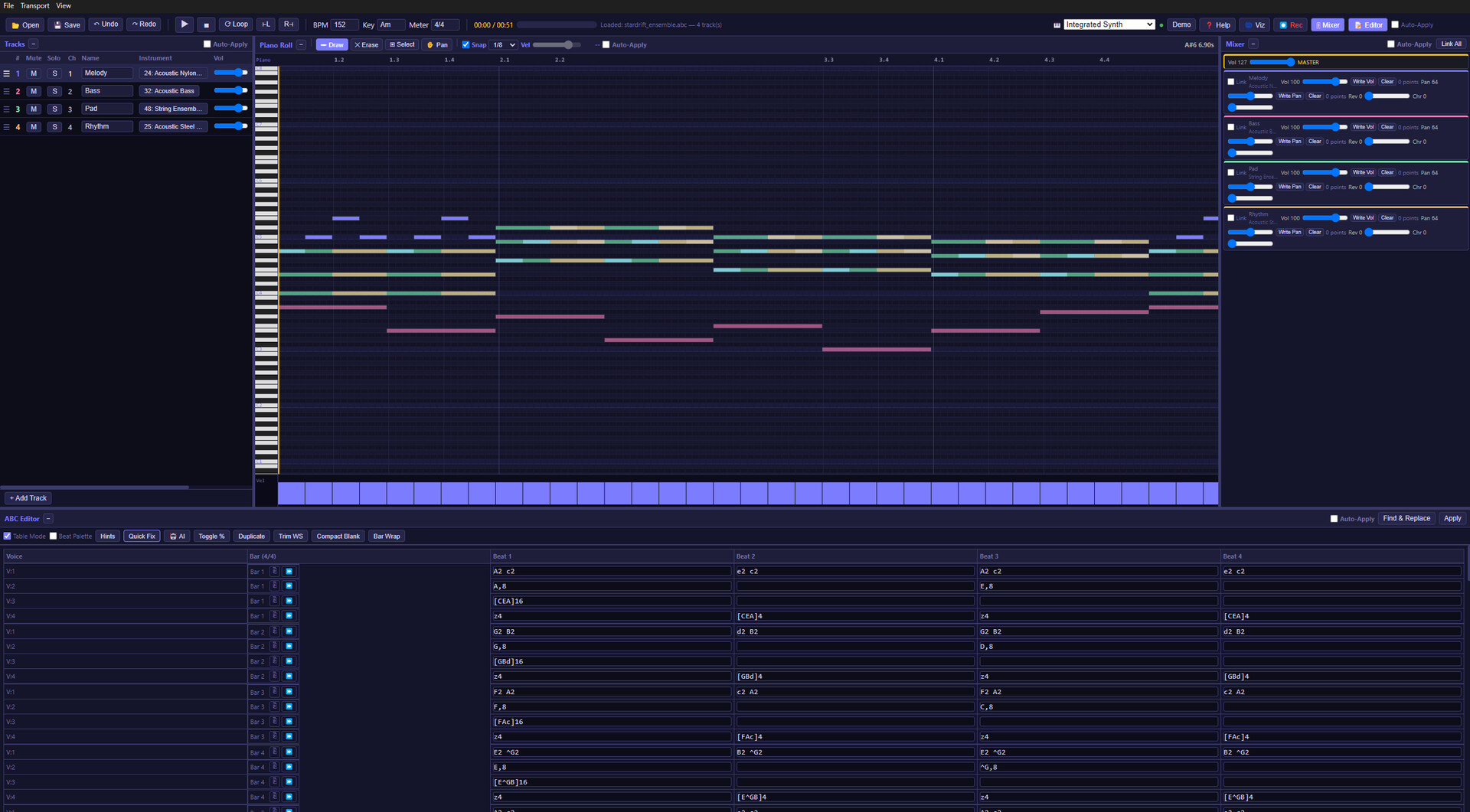Enable Beat Palette checkbox

53,536
